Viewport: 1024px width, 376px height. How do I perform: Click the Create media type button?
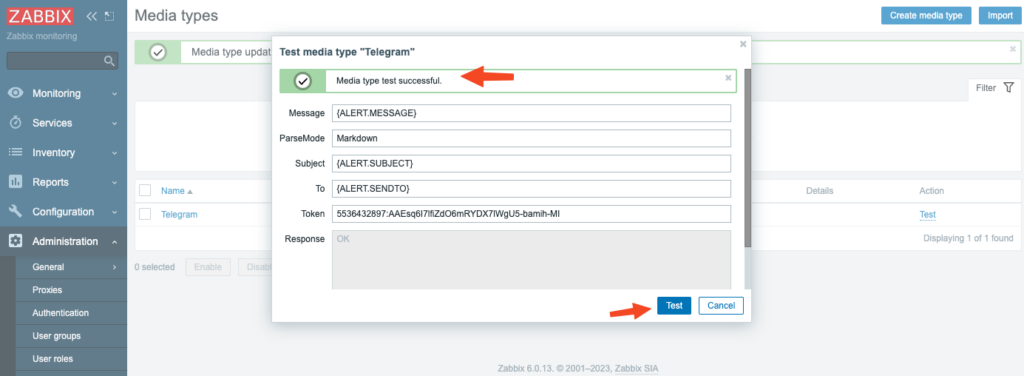[926, 16]
